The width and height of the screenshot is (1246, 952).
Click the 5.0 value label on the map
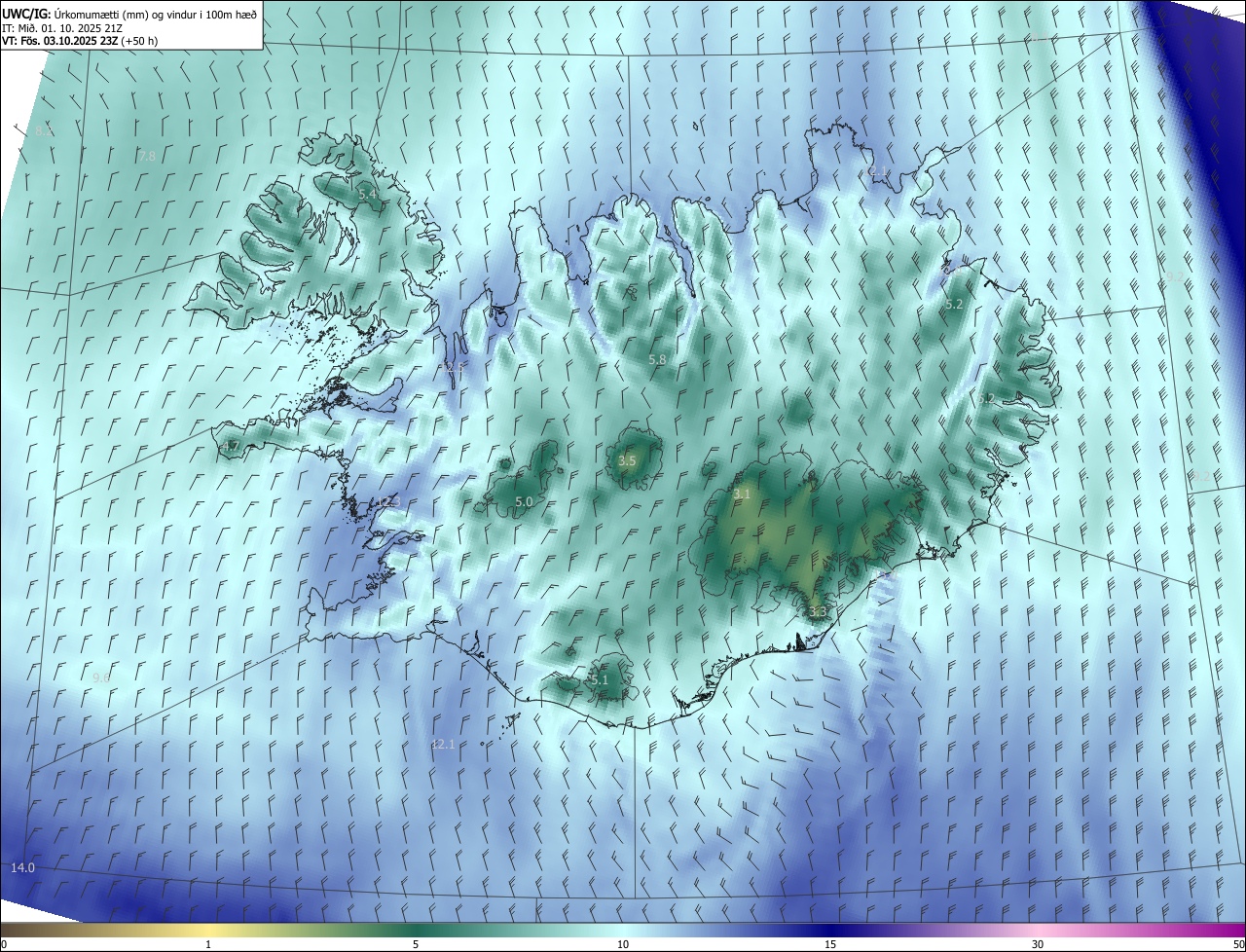(523, 501)
